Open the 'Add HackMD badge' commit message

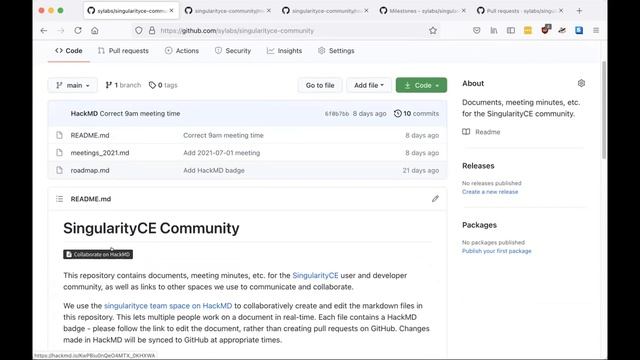point(214,170)
